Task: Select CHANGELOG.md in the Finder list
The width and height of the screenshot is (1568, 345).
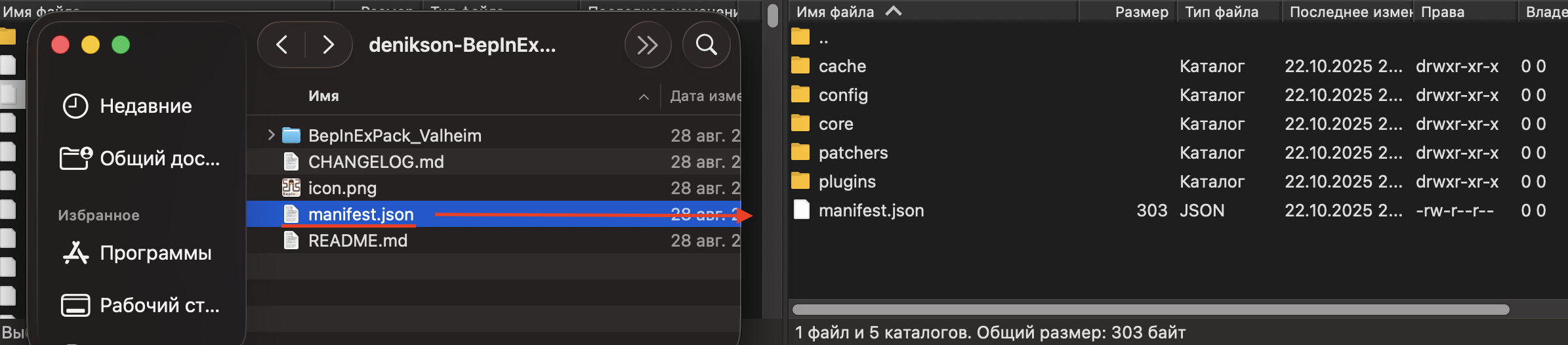Action: coord(375,162)
